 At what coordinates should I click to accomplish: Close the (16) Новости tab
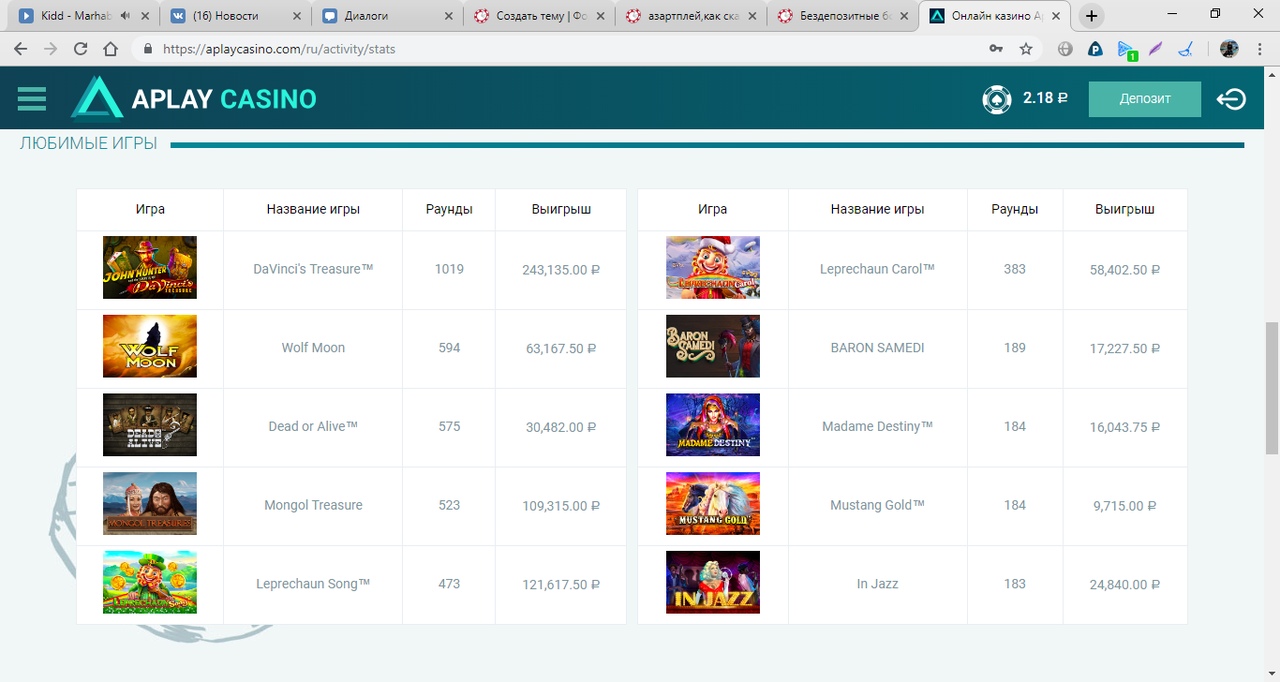pyautogui.click(x=296, y=16)
